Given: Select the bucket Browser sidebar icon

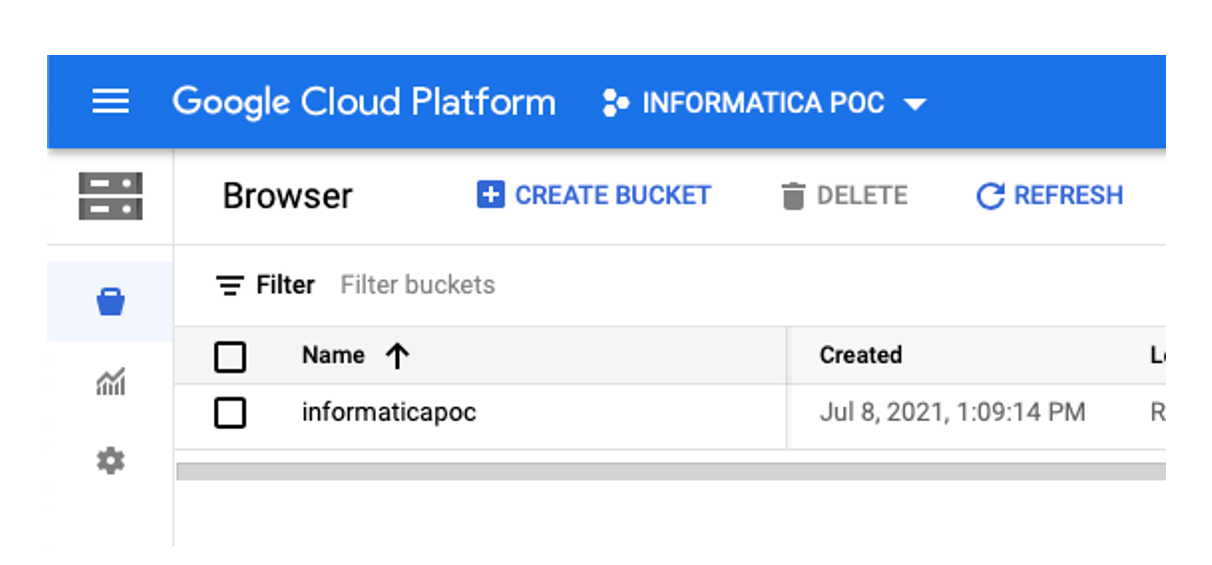Looking at the screenshot, I should click(x=110, y=301).
